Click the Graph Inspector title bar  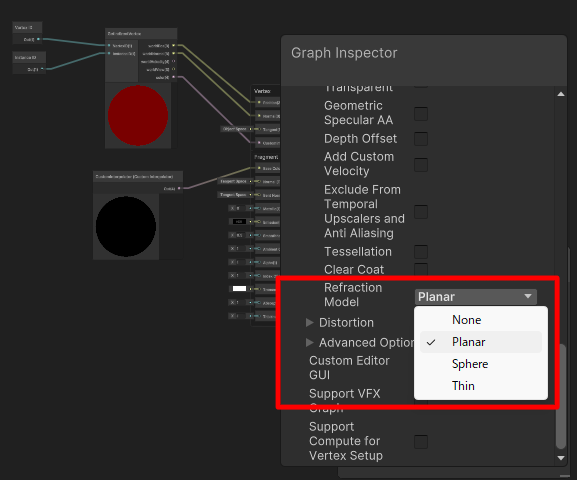424,53
